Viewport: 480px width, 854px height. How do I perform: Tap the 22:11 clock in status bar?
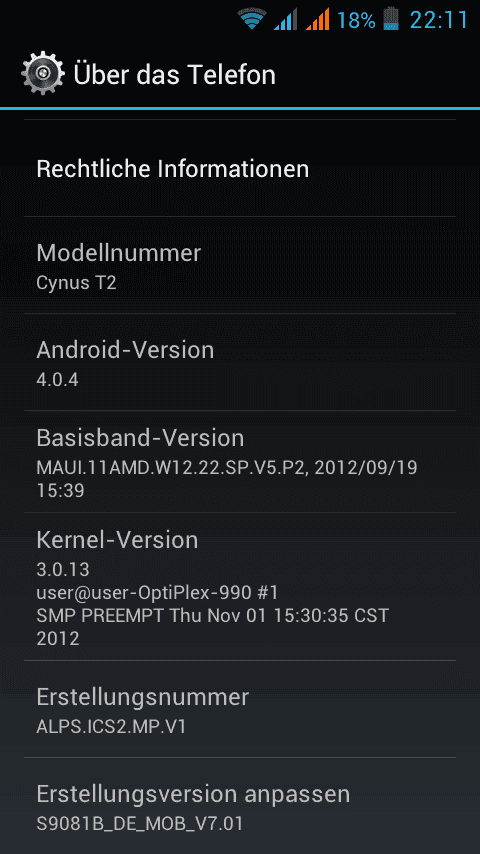438,20
